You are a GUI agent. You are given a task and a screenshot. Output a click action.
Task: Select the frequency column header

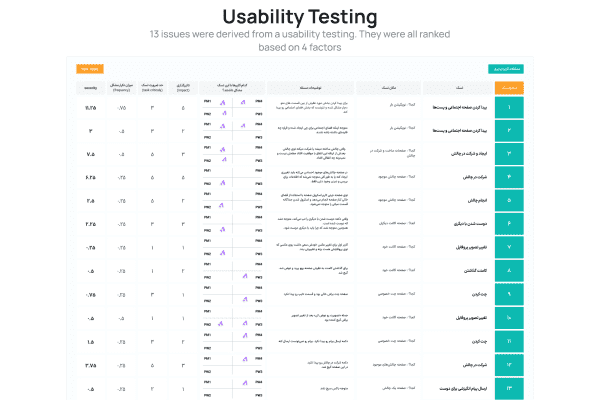(121, 88)
